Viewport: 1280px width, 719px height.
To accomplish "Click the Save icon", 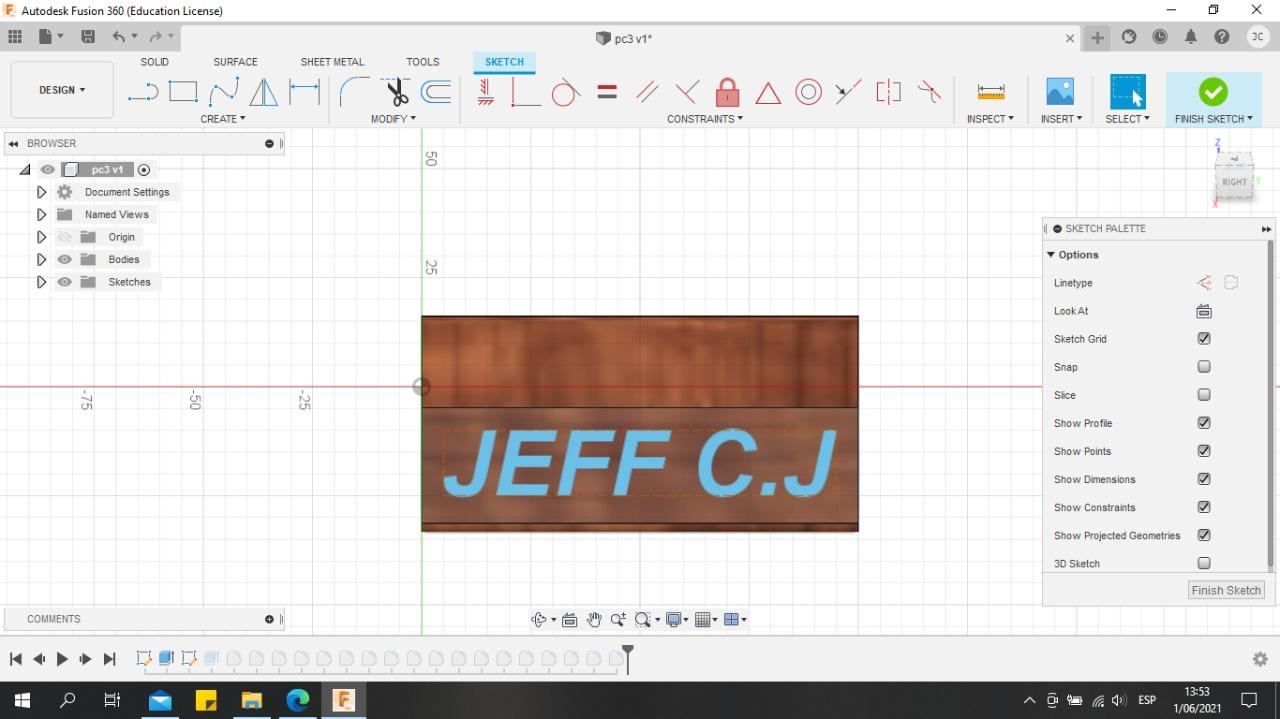I will click(x=88, y=37).
